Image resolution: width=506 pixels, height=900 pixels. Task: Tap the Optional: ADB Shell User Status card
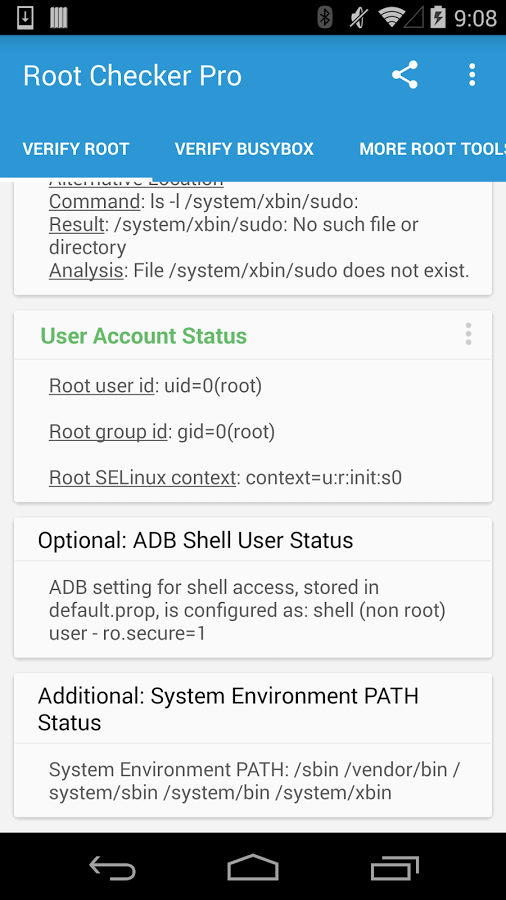coord(253,588)
